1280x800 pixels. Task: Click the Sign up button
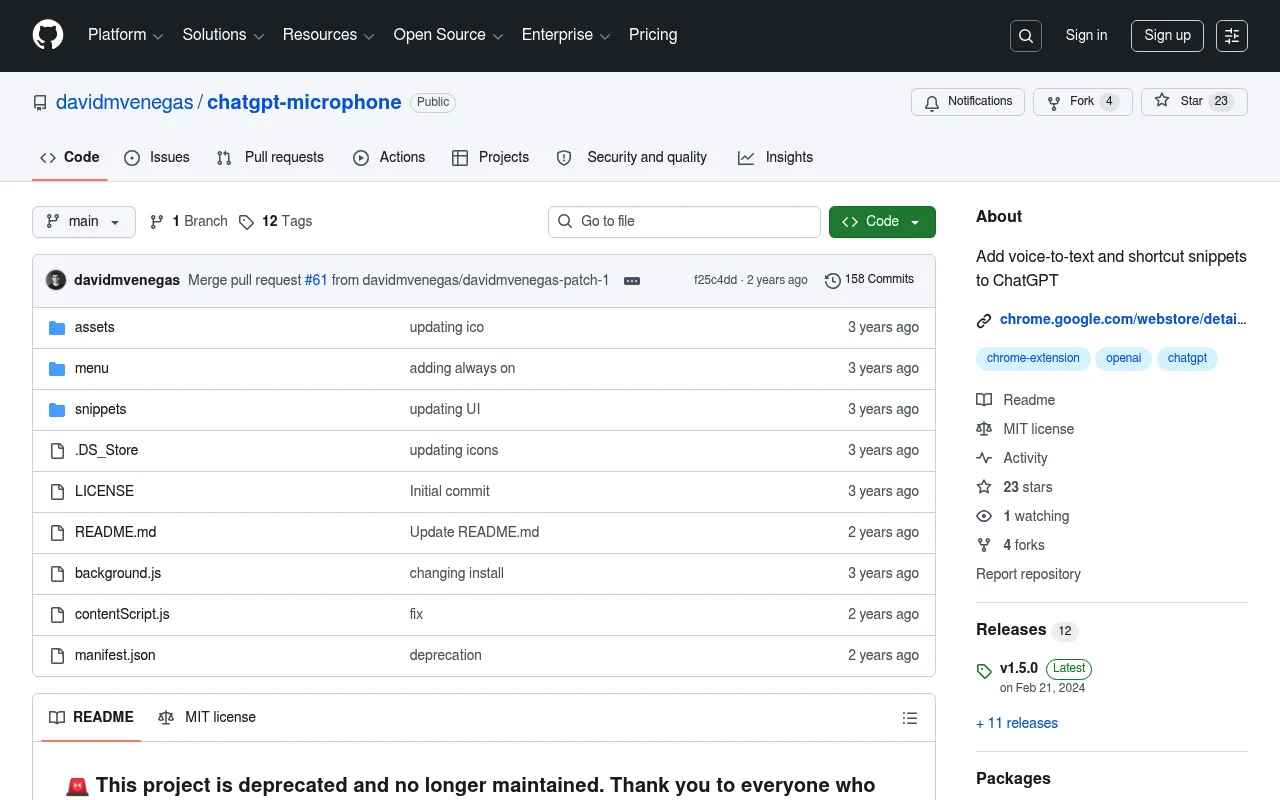(x=1167, y=36)
